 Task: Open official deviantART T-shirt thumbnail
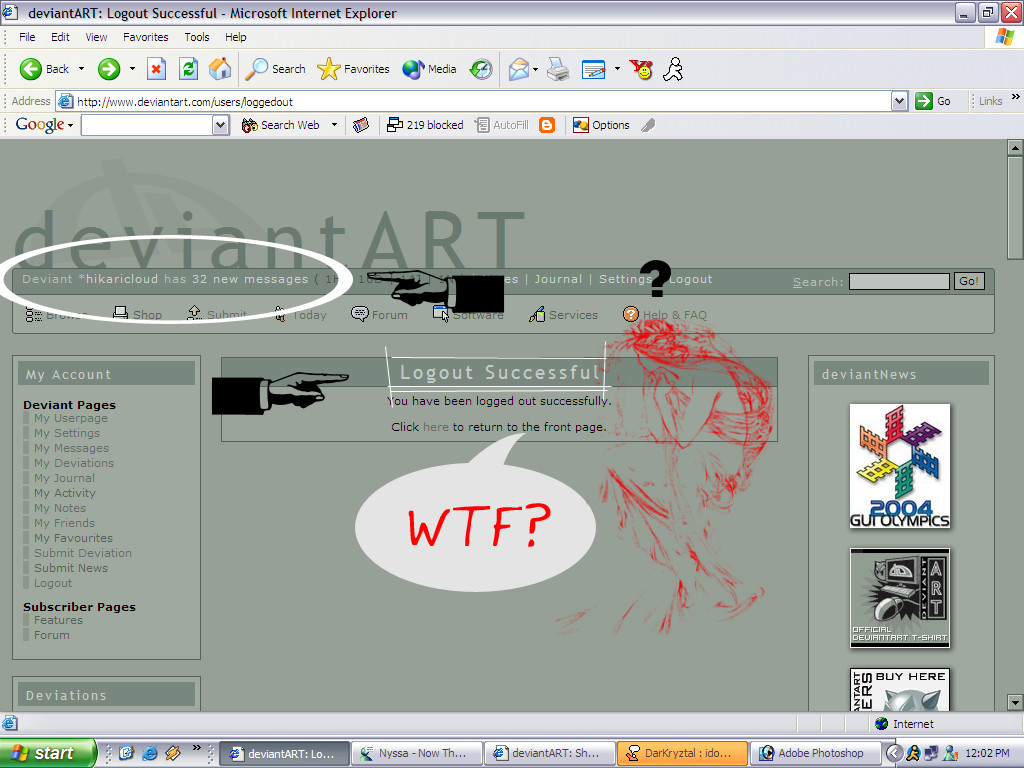pyautogui.click(x=900, y=598)
